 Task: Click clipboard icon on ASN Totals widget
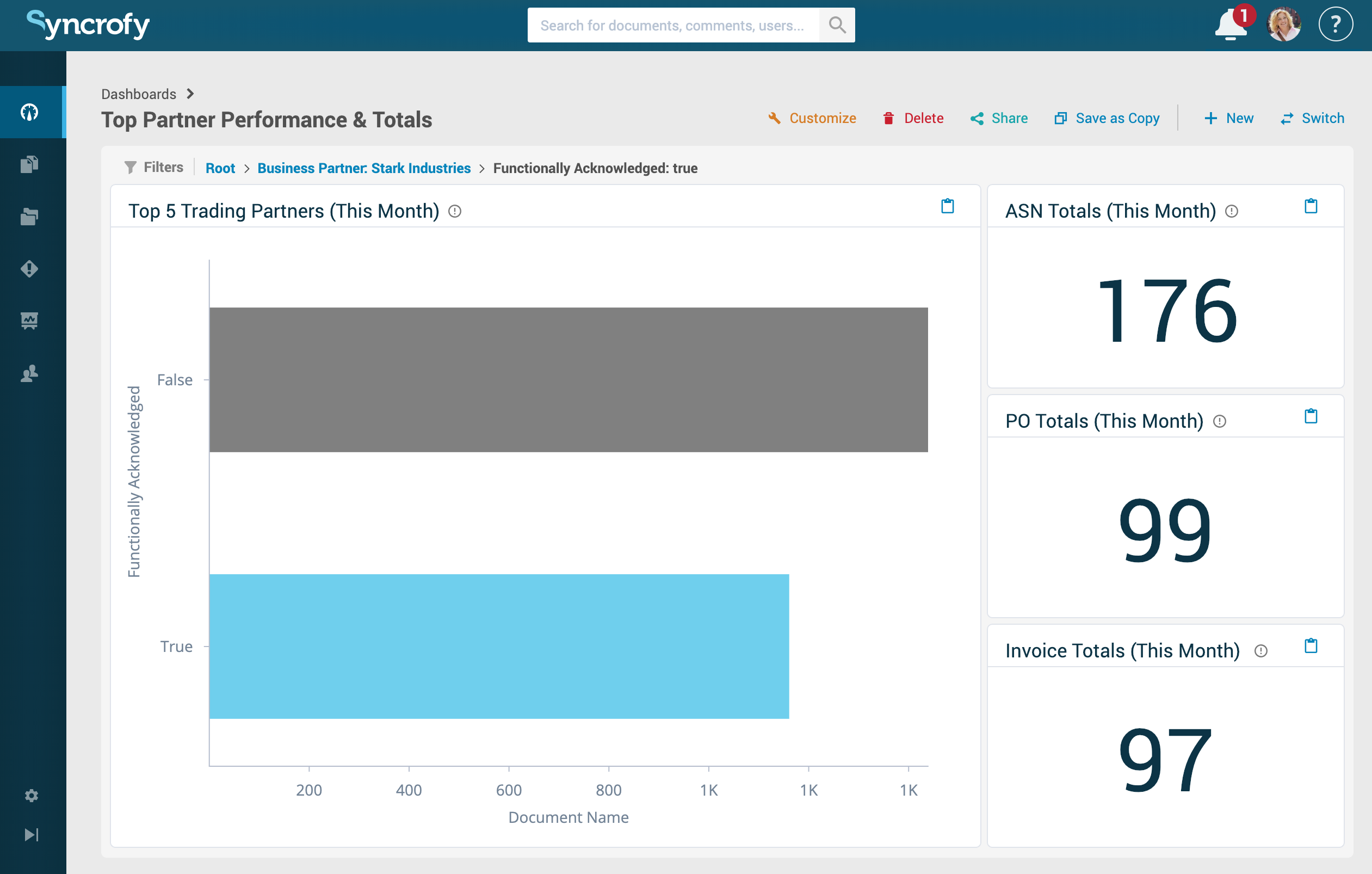1311,206
